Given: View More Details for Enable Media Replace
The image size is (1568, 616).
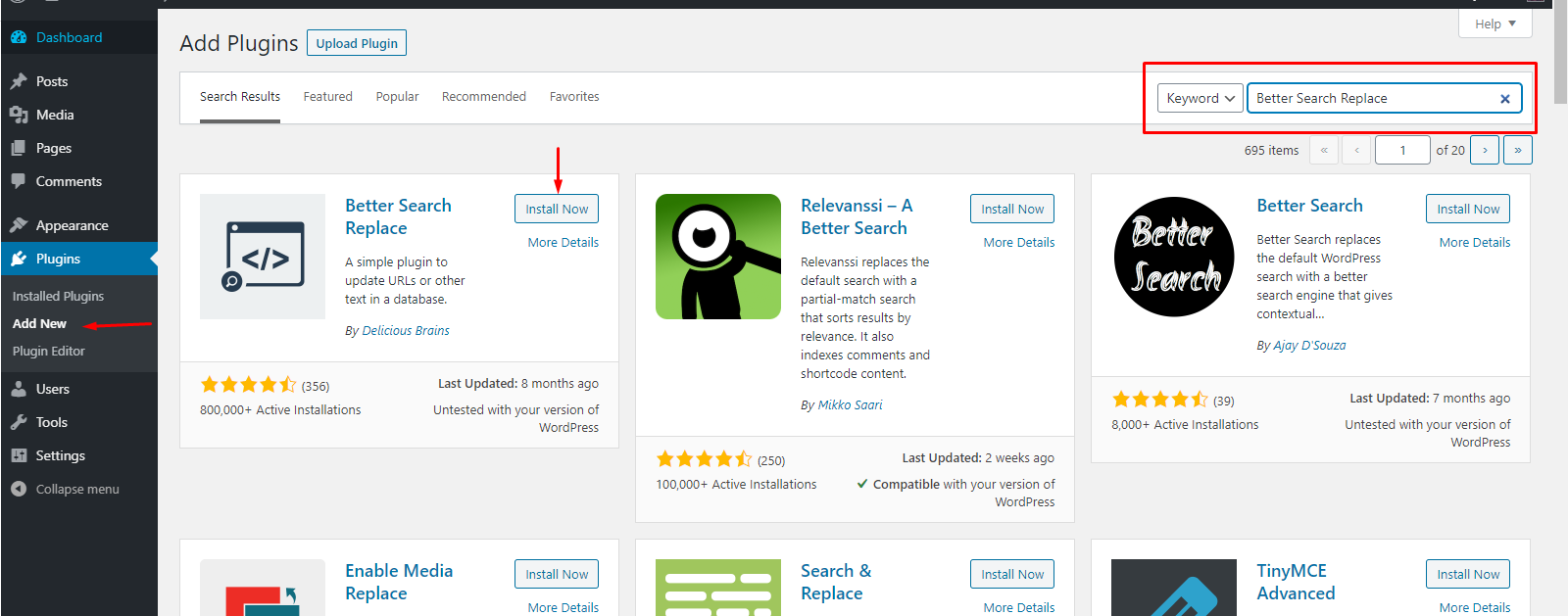Looking at the screenshot, I should [563, 607].
